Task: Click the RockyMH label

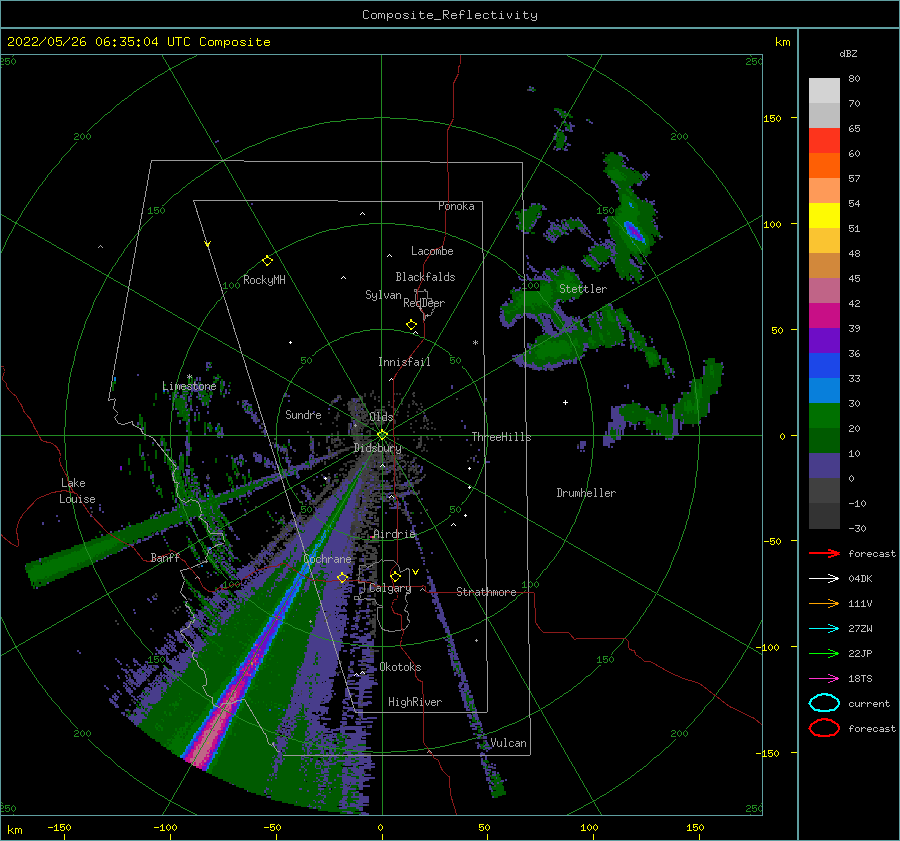Action: click(x=264, y=280)
